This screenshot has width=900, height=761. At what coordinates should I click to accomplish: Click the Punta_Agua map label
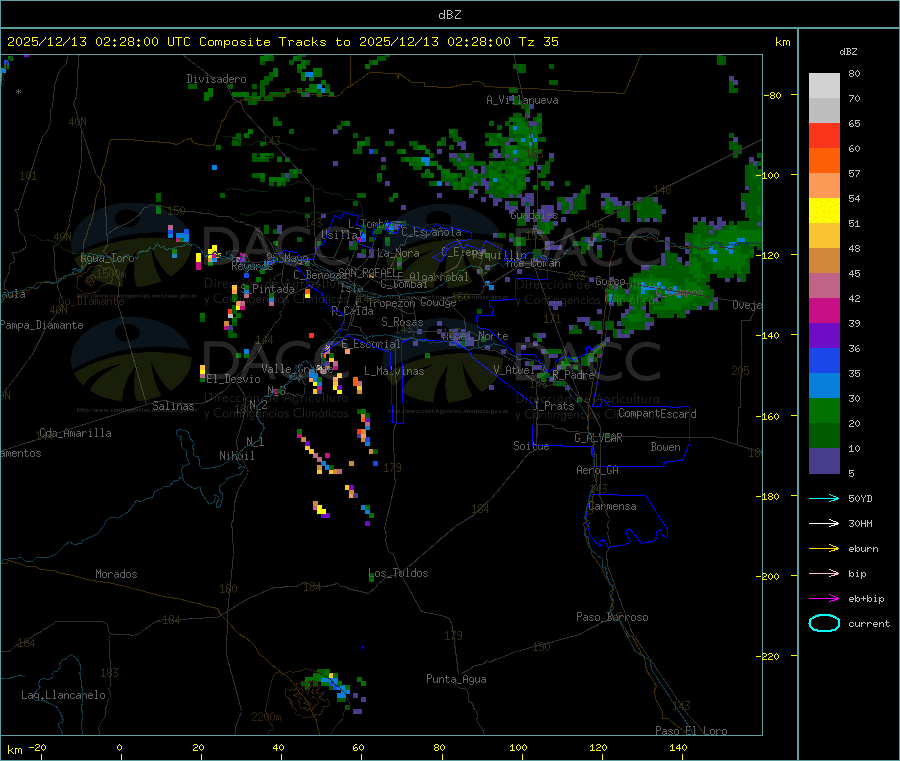pos(456,679)
